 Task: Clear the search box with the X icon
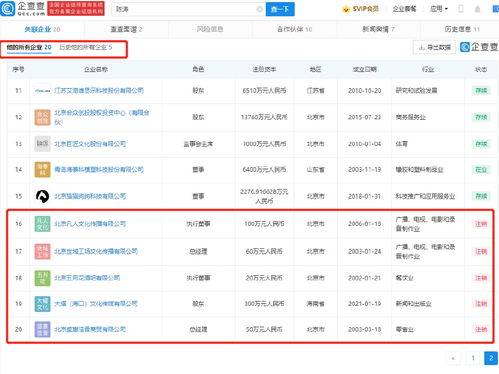click(x=259, y=9)
